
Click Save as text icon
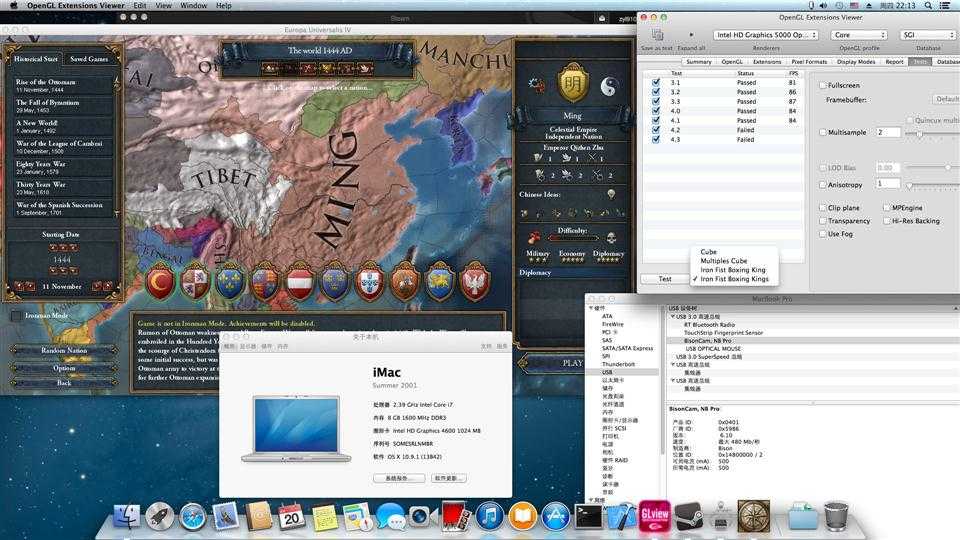(x=658, y=35)
